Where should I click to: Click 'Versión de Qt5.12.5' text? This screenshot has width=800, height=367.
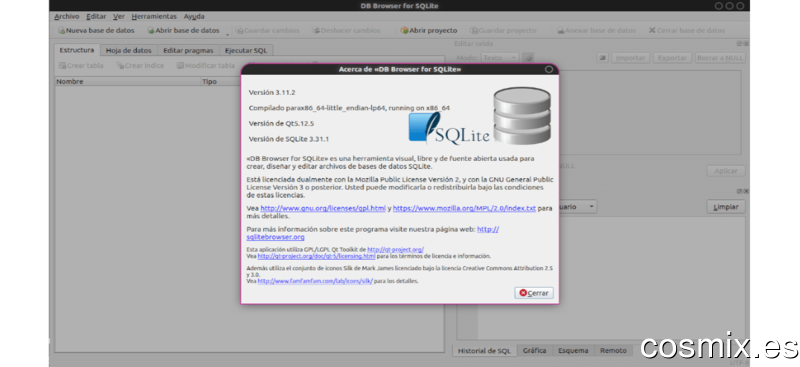tap(281, 123)
